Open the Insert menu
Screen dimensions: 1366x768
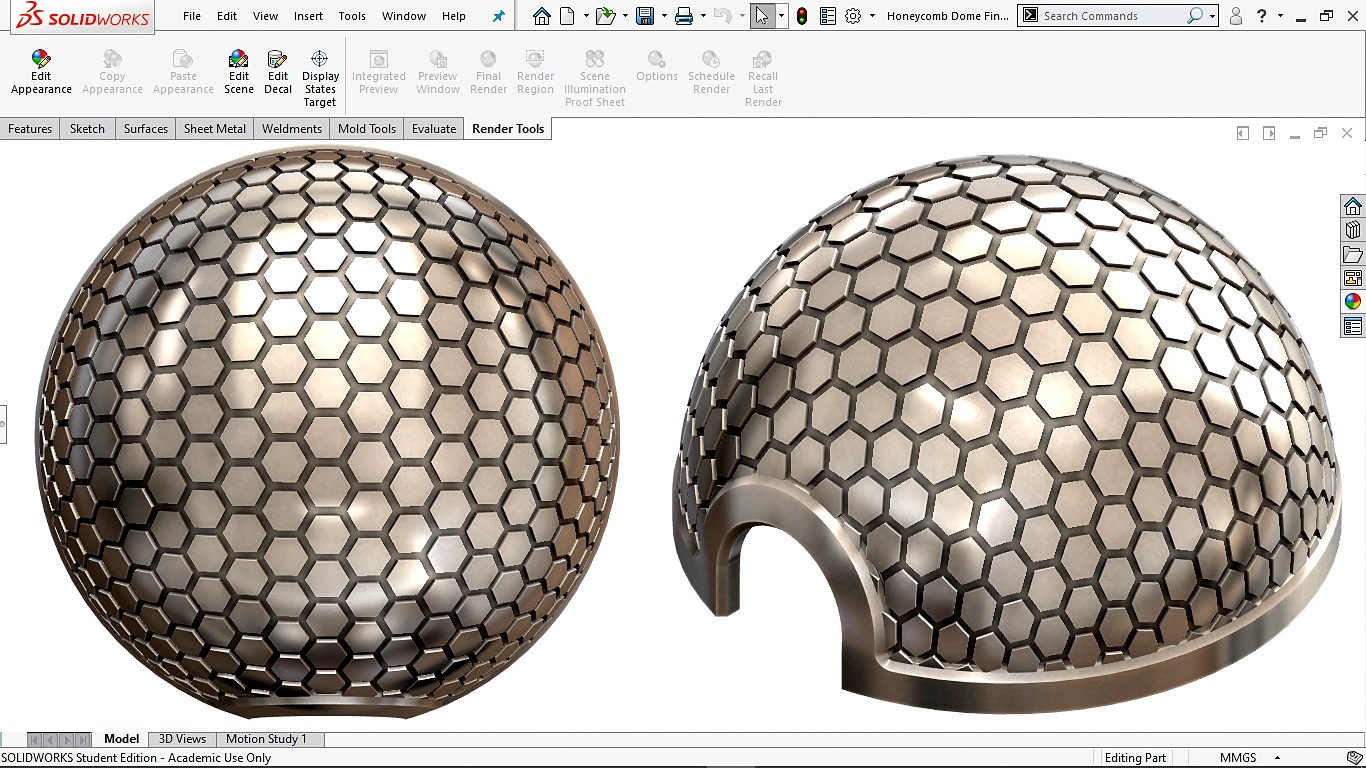tap(308, 16)
